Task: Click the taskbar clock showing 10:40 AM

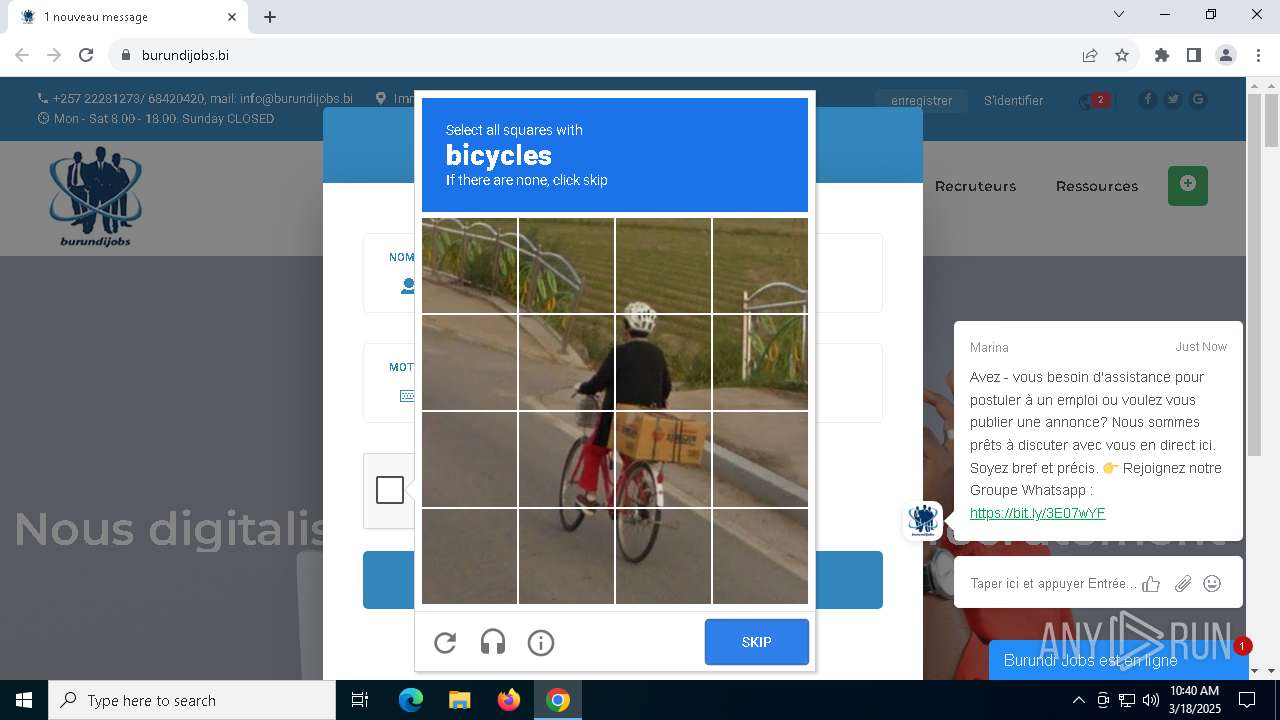Action: pyautogui.click(x=1195, y=700)
